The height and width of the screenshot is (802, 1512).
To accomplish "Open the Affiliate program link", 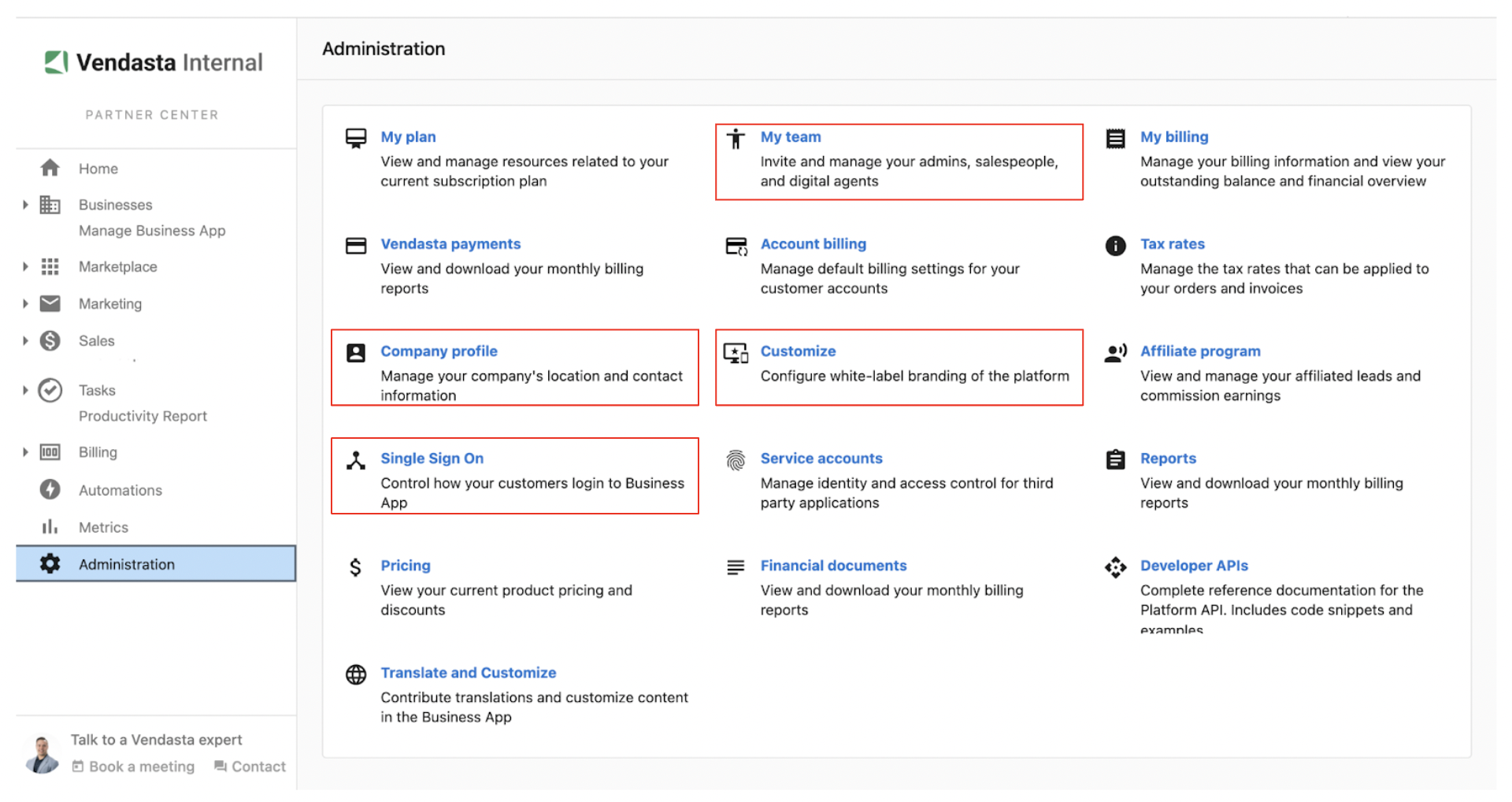I will 1200,351.
